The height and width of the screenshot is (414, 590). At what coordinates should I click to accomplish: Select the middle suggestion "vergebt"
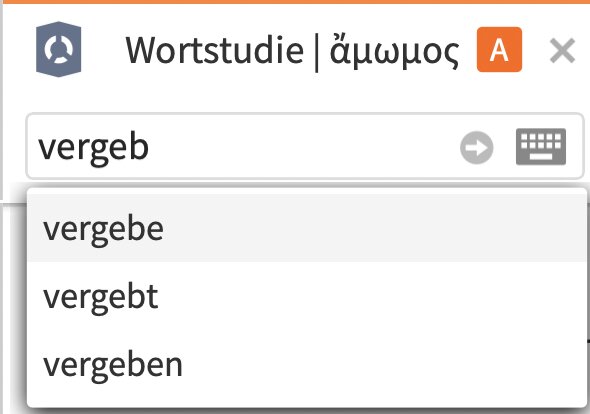(307, 297)
